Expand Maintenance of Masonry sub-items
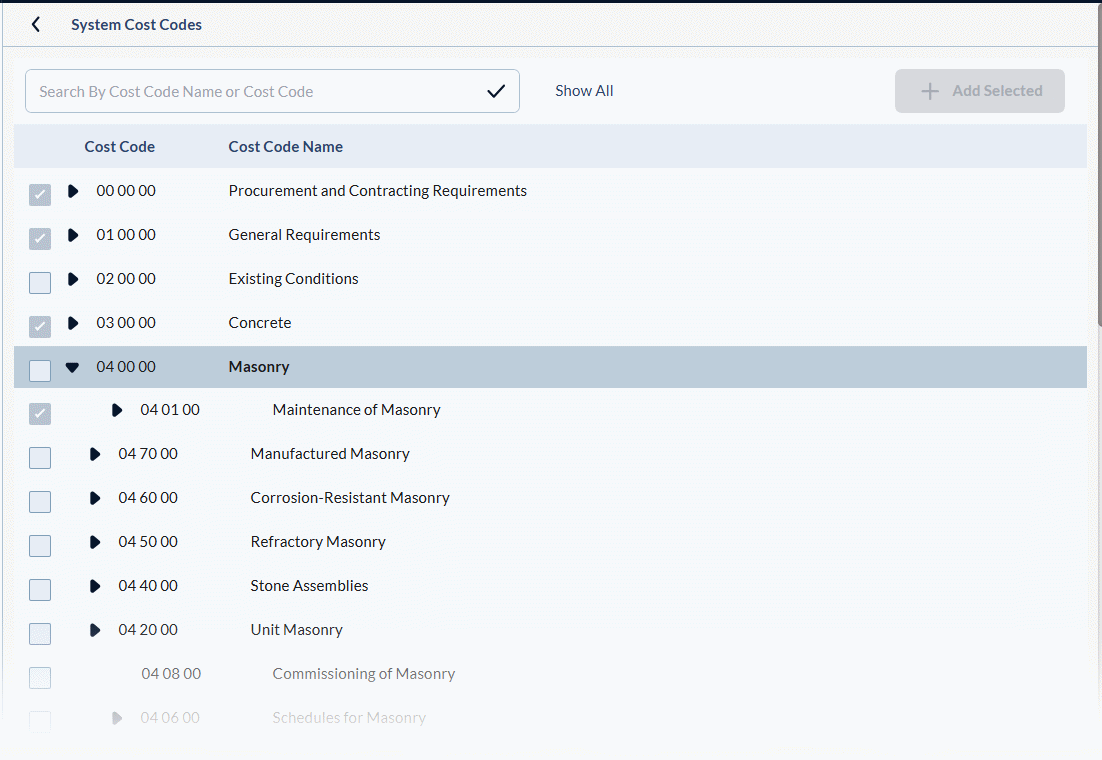Image resolution: width=1102 pixels, height=760 pixels. (117, 410)
